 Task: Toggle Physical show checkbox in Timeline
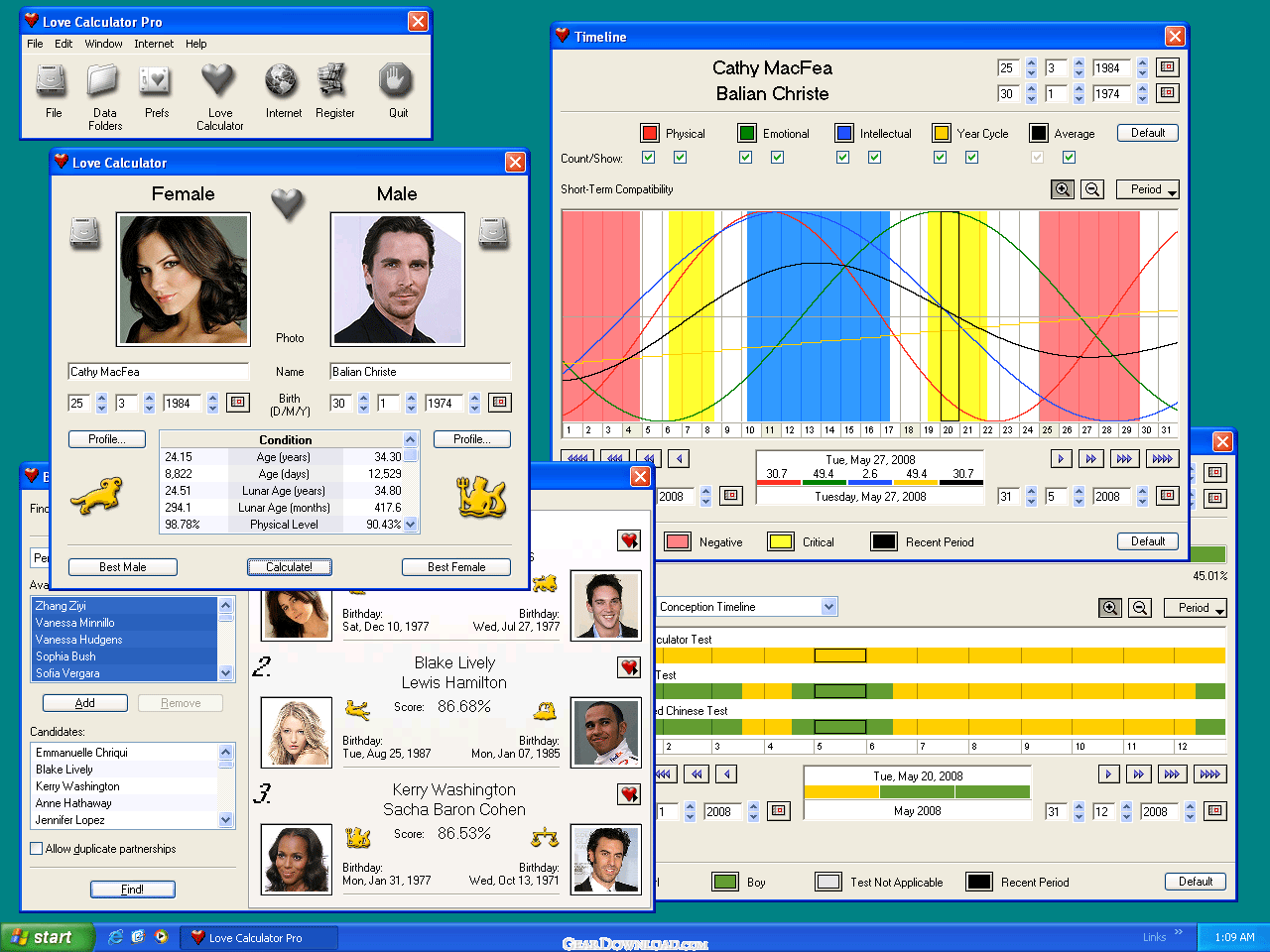680,157
